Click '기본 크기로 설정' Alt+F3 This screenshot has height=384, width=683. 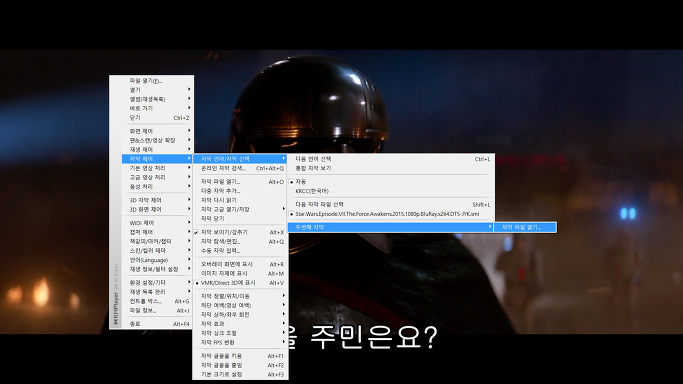[240, 374]
